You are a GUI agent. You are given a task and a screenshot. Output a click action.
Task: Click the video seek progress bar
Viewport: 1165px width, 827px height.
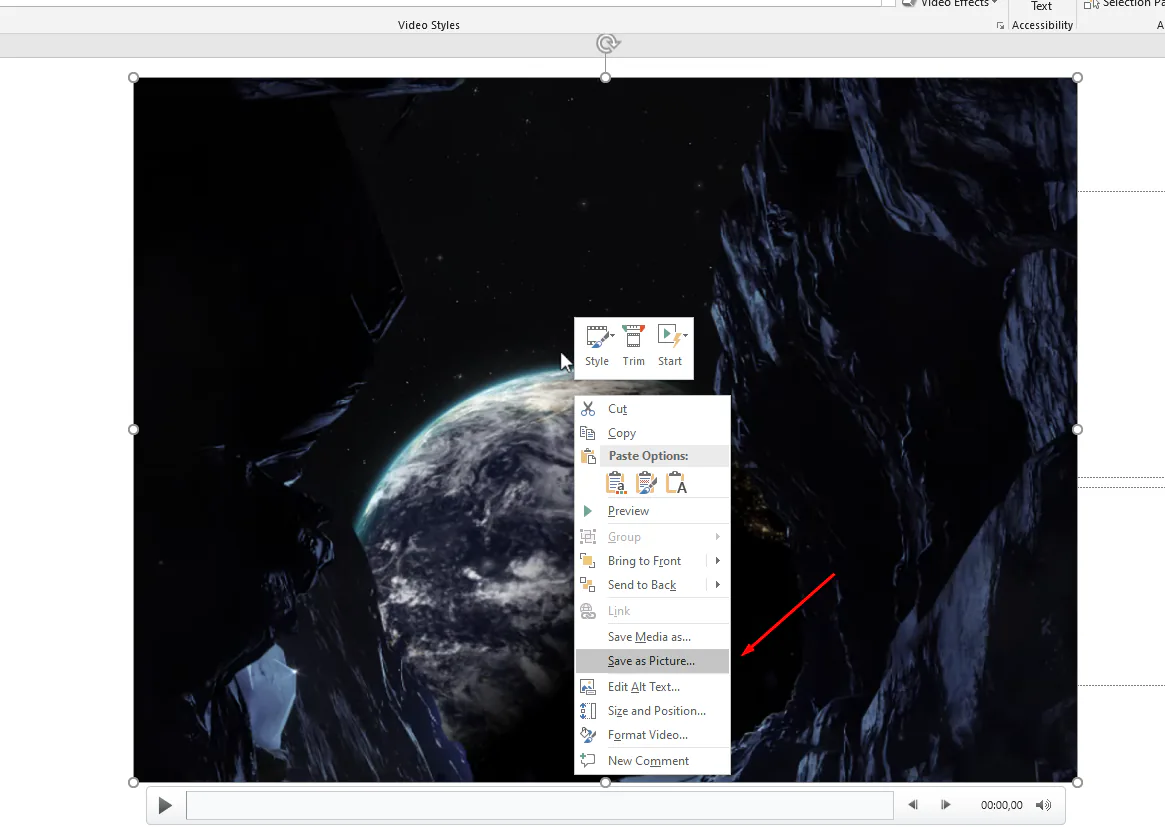(539, 805)
